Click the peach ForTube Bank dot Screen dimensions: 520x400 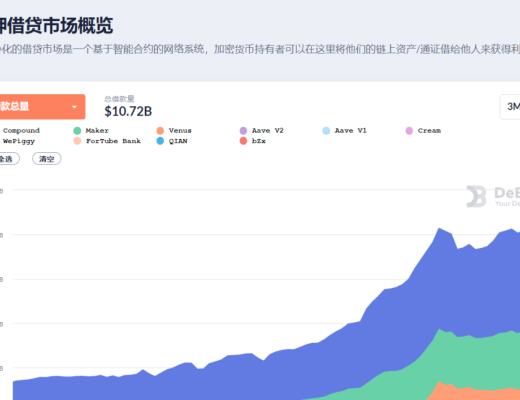click(x=77, y=141)
